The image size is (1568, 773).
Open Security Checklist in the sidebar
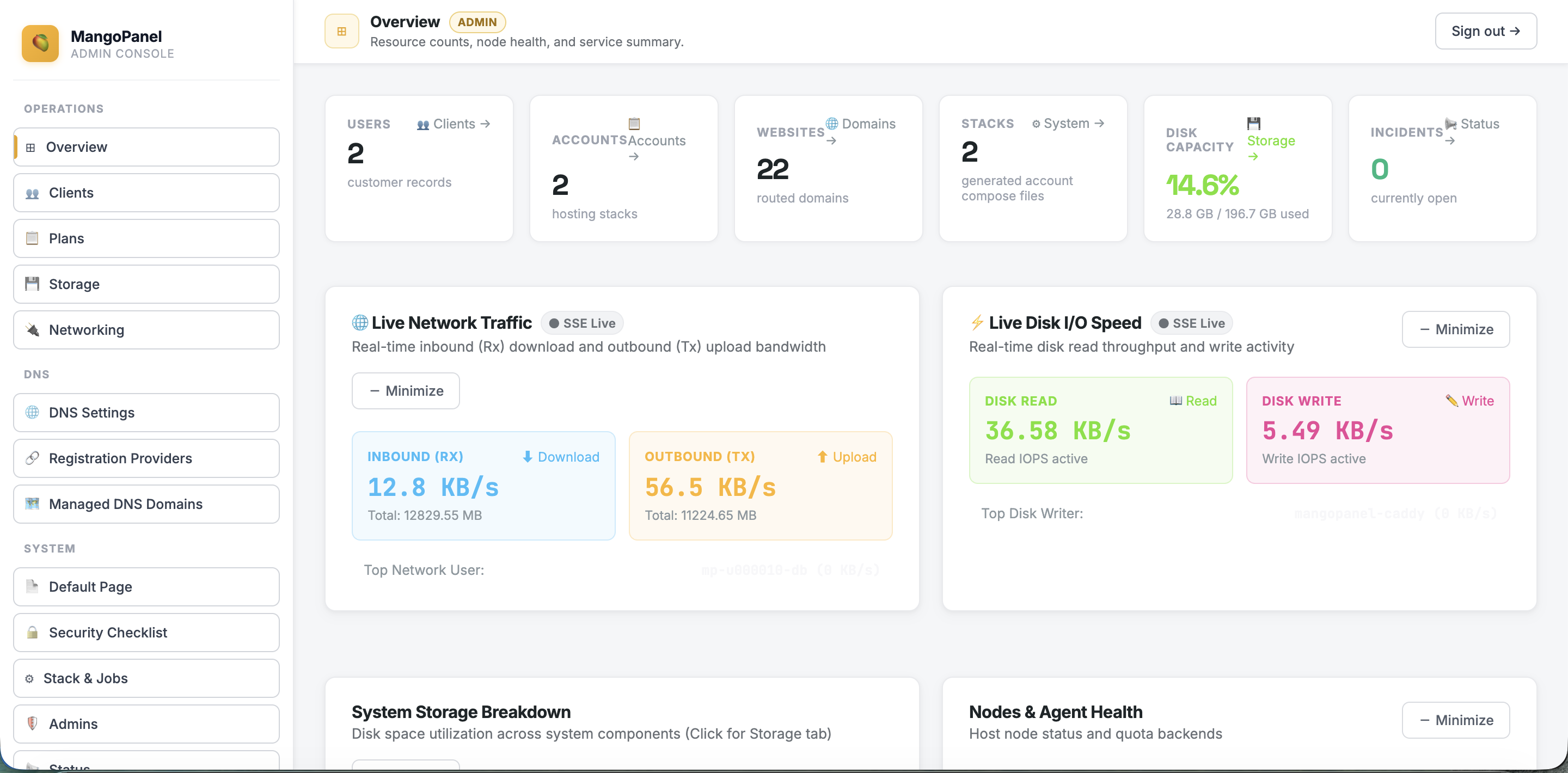pos(146,633)
